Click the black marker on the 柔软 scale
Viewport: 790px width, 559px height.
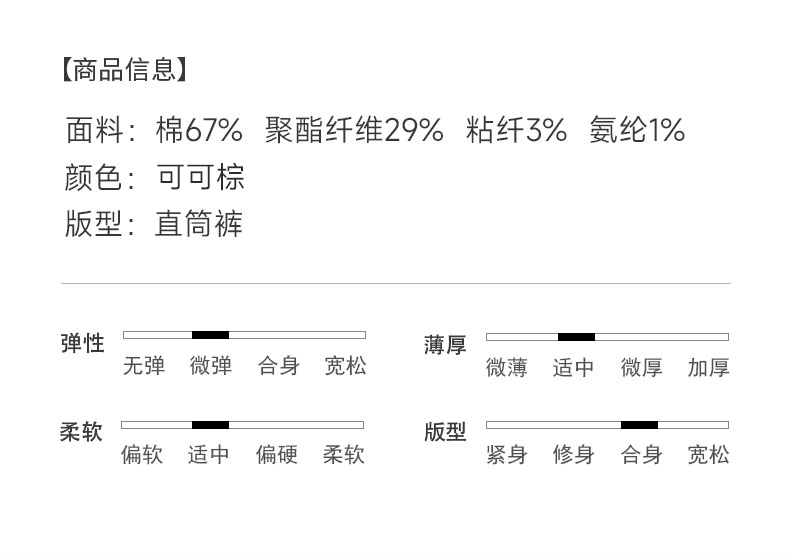point(210,425)
